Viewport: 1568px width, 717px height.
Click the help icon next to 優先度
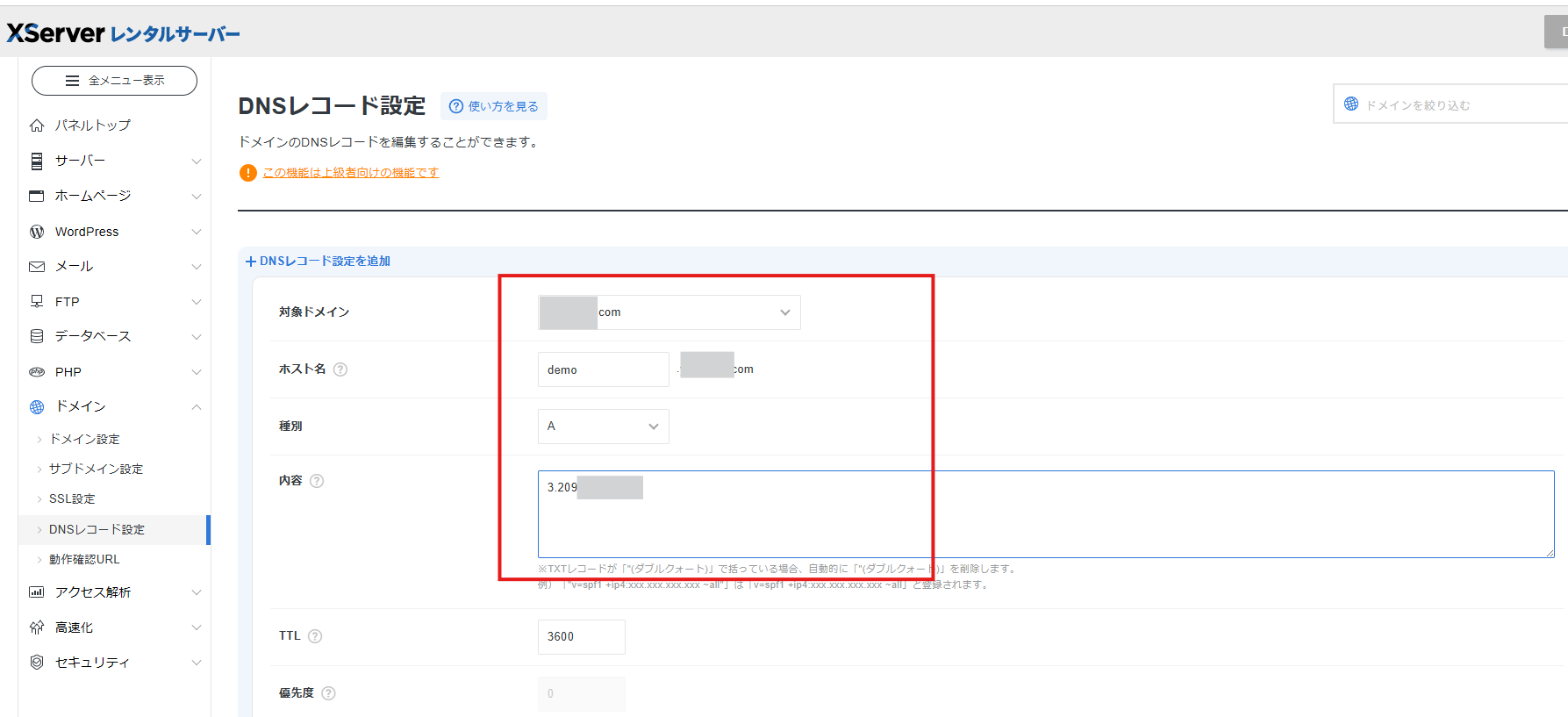point(328,693)
